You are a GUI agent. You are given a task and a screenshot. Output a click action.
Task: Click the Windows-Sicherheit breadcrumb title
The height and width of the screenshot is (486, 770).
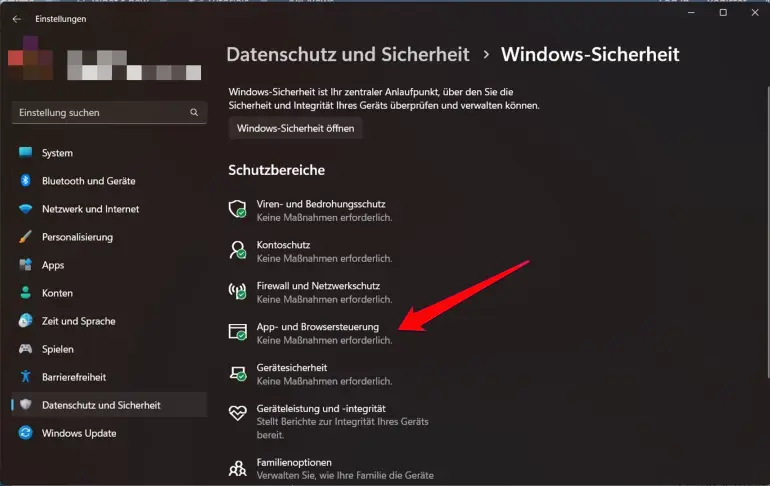coord(590,54)
